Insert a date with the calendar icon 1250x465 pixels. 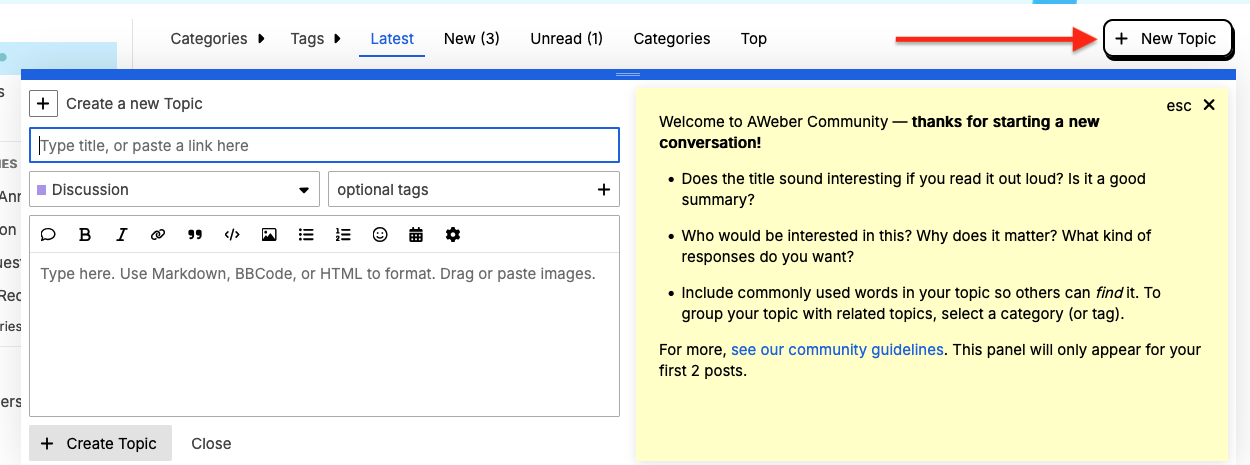coord(416,235)
